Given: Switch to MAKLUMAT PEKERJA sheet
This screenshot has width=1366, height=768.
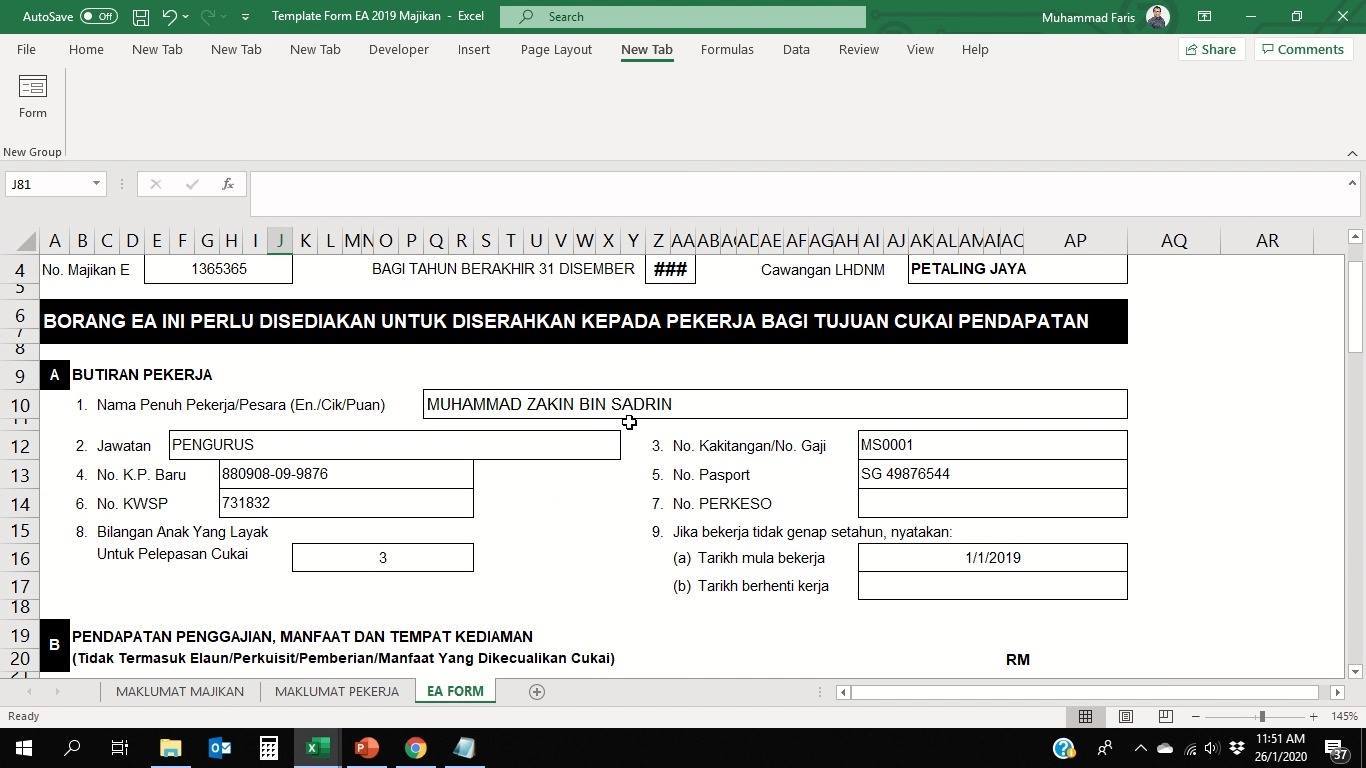Looking at the screenshot, I should click(x=337, y=691).
